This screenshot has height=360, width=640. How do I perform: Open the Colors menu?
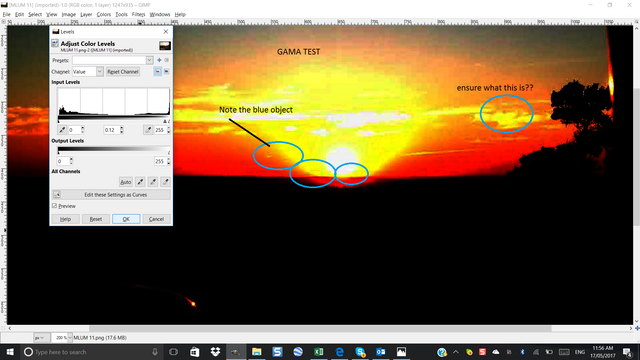click(104, 14)
